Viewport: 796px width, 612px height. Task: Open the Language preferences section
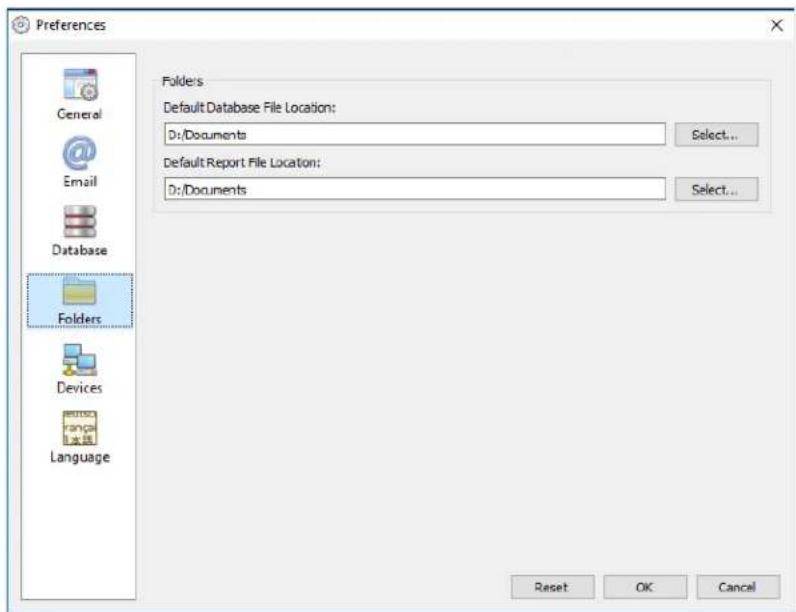(80, 437)
